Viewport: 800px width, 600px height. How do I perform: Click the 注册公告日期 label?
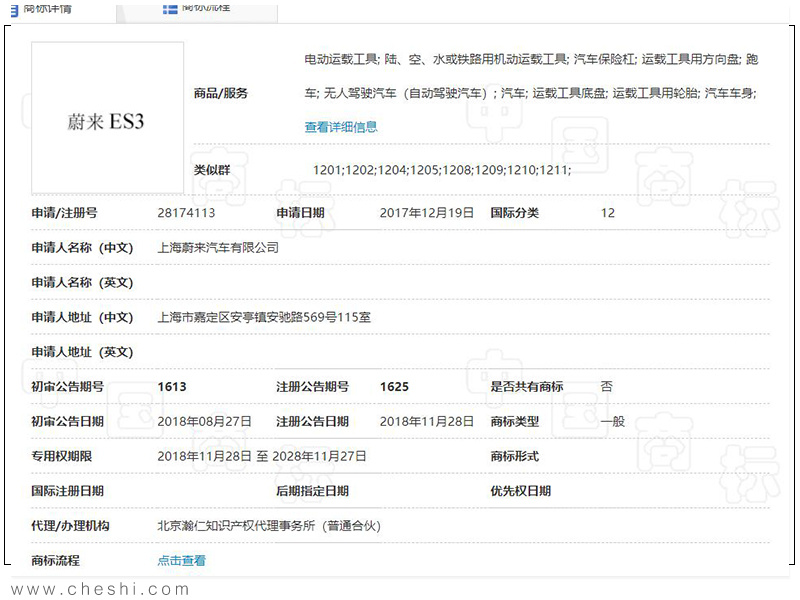(x=313, y=421)
